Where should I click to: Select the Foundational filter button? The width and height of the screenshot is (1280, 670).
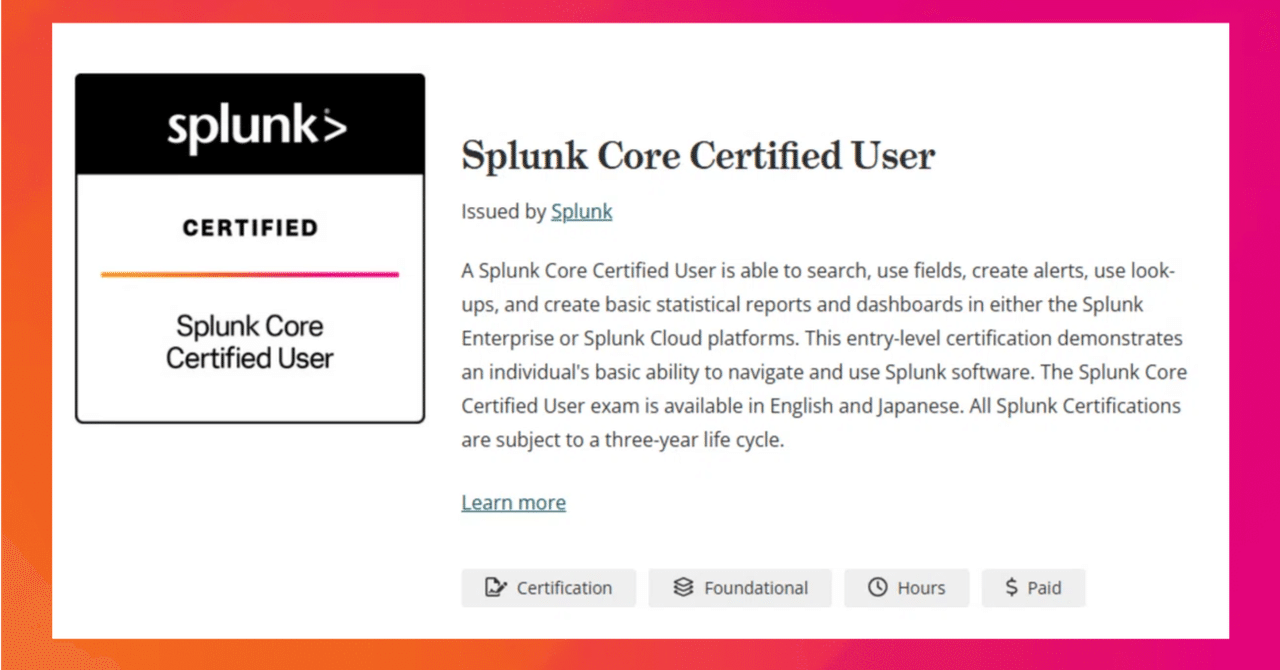(740, 588)
